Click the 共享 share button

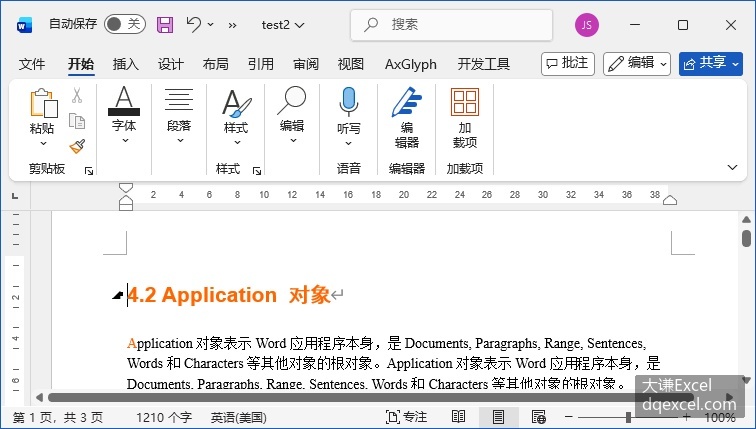click(x=711, y=64)
